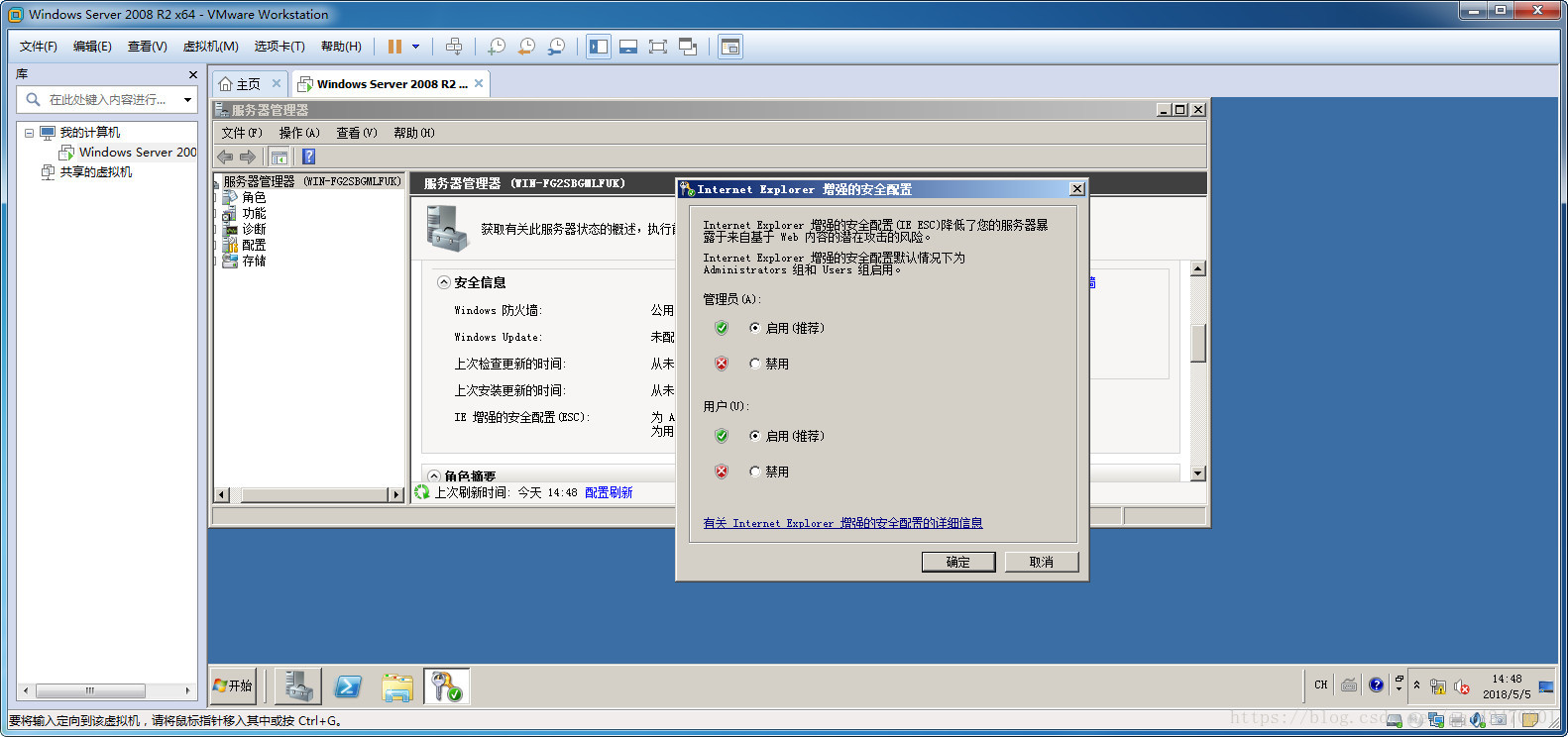The image size is (1568, 737).
Task: Collapse the 我的计算机 tree node
Action: [x=29, y=133]
